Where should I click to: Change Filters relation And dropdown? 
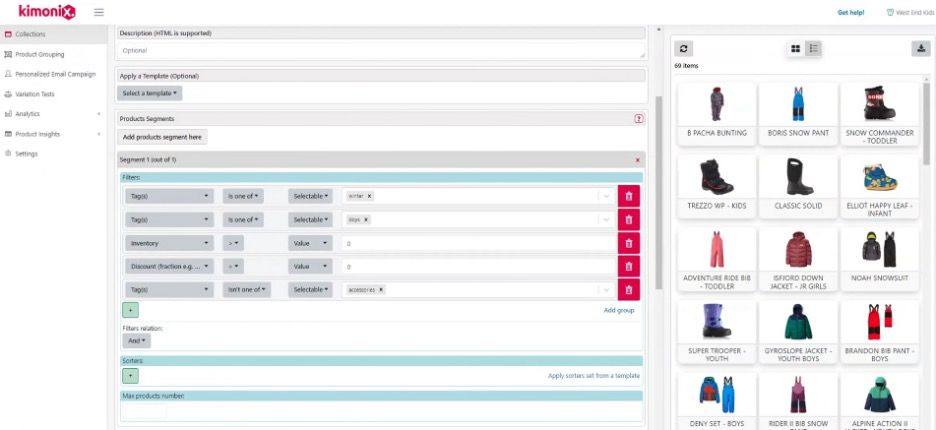pos(137,340)
